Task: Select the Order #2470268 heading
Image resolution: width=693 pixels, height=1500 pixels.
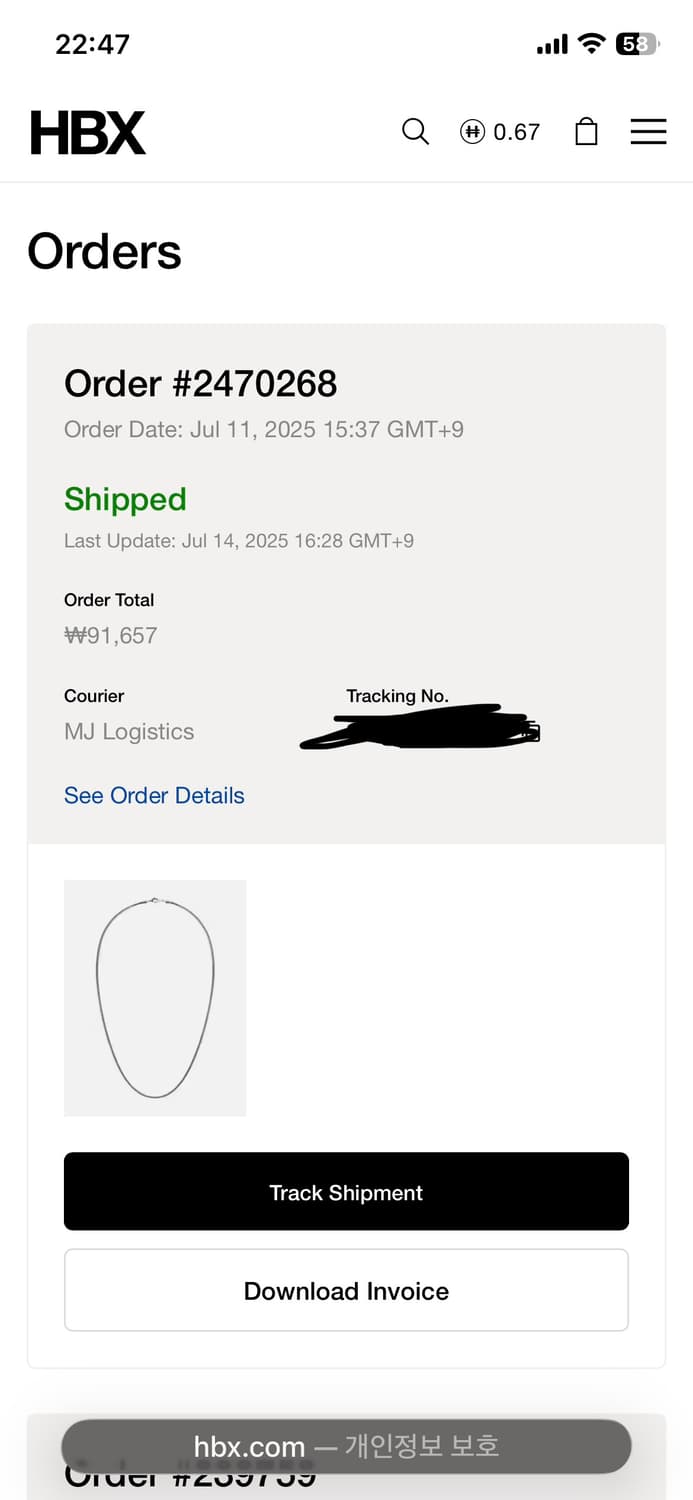Action: tap(200, 384)
